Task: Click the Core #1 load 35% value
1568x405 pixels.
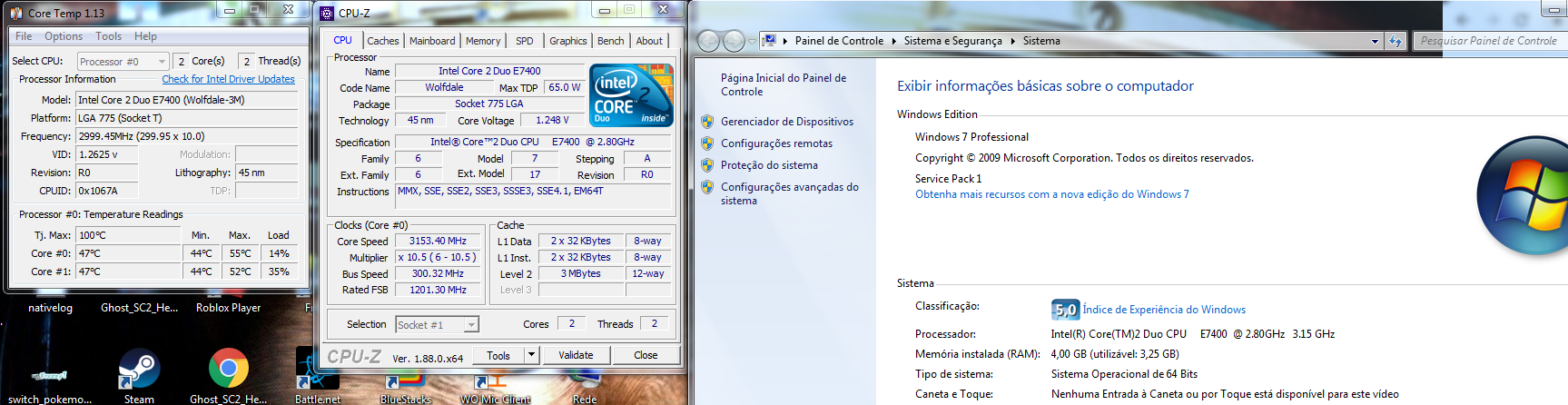Action: [x=280, y=272]
